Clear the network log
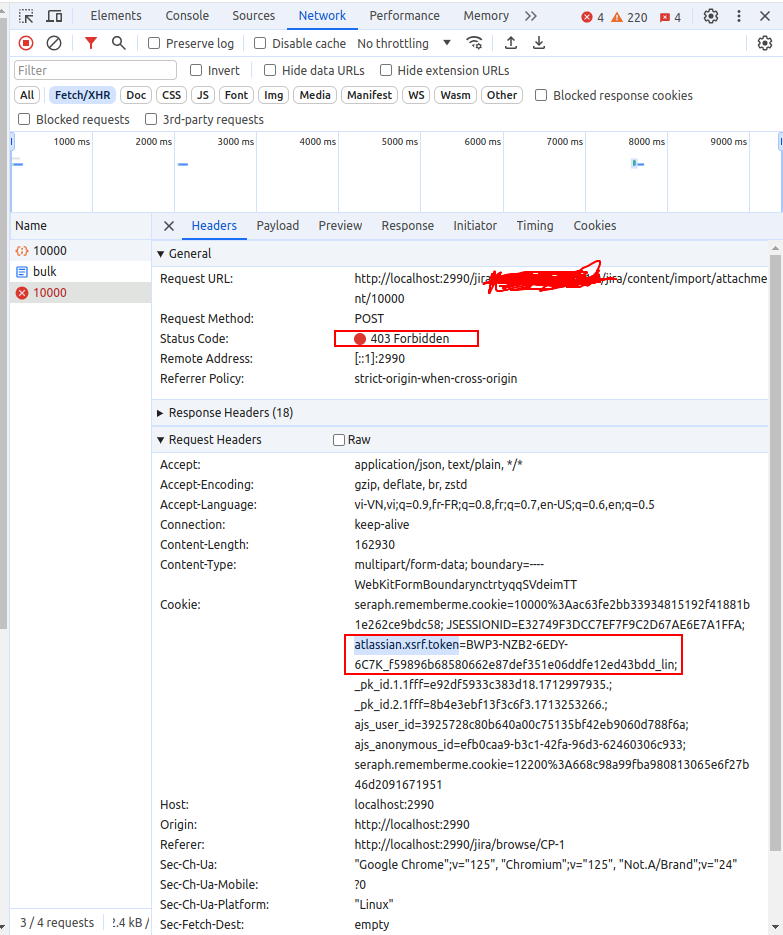The width and height of the screenshot is (783, 935). click(54, 43)
